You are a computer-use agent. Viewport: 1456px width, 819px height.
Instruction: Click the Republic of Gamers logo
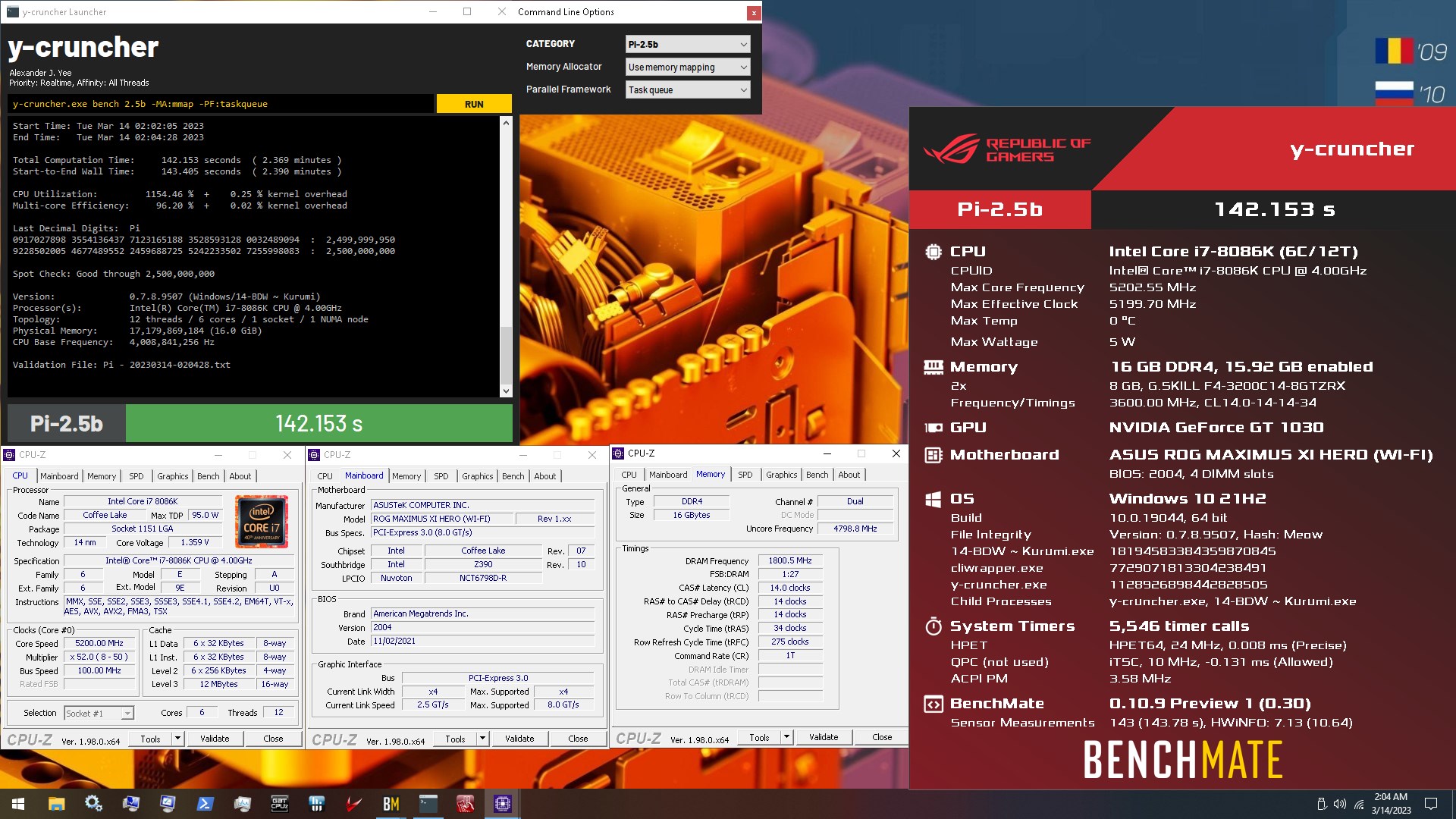pos(1007,149)
